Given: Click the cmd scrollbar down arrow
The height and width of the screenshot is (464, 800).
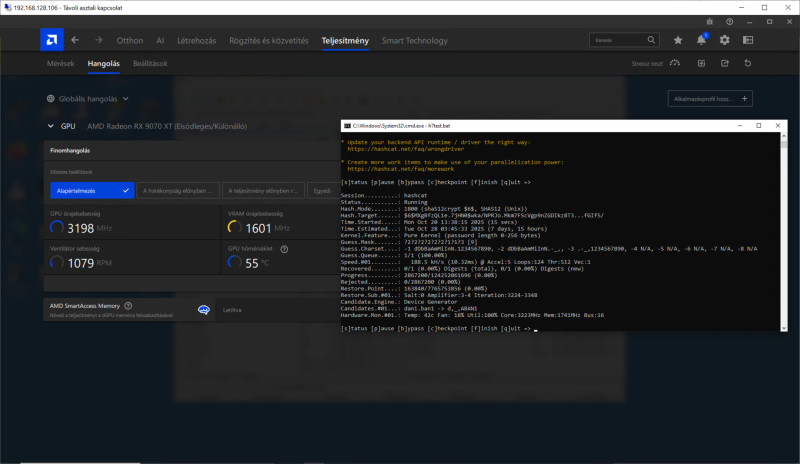Looking at the screenshot, I should [x=784, y=328].
